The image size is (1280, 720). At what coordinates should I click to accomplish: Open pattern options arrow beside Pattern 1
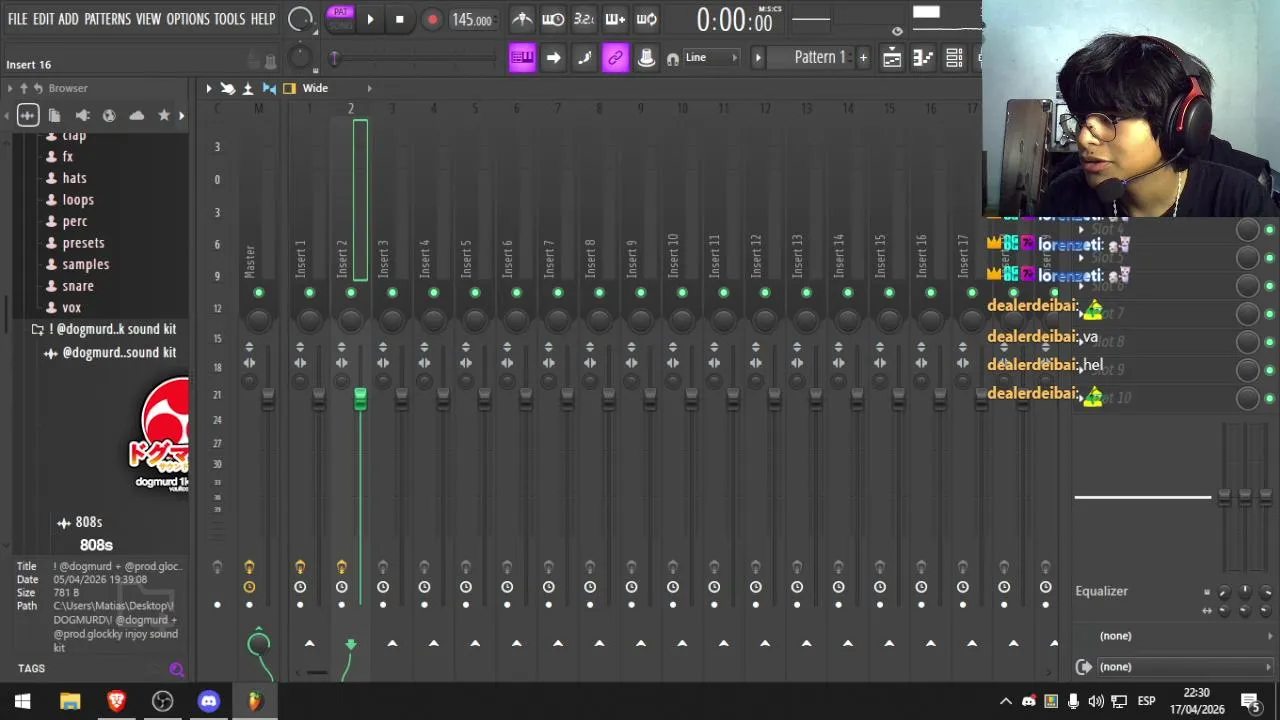tap(758, 58)
